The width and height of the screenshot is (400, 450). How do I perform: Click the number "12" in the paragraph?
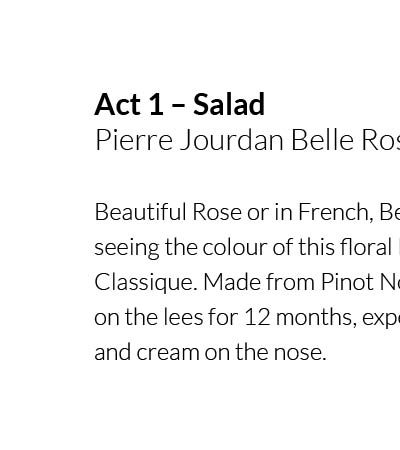tap(257, 317)
